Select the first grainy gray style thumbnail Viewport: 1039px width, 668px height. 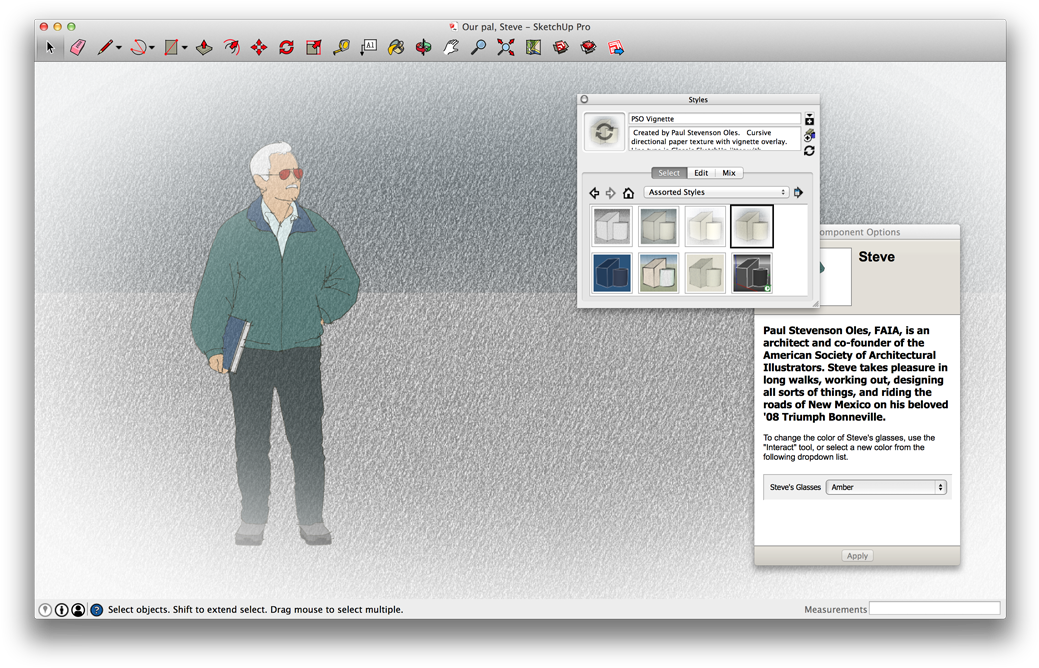point(612,226)
